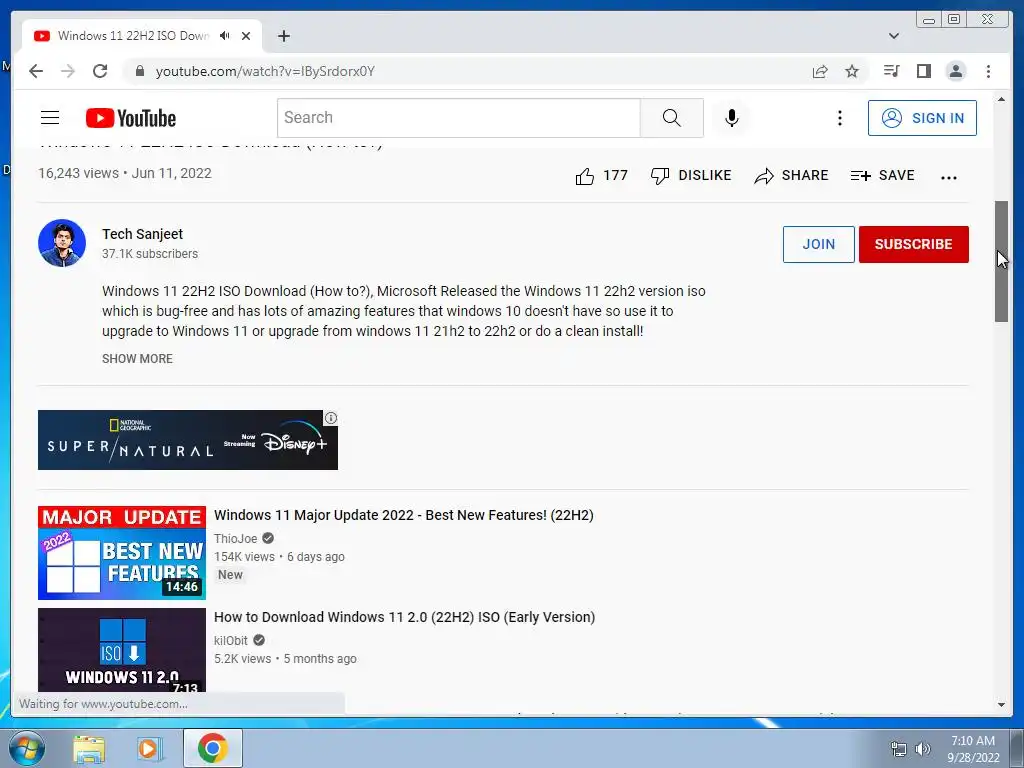
Task: Bookmark this tab with star icon
Action: click(x=852, y=71)
